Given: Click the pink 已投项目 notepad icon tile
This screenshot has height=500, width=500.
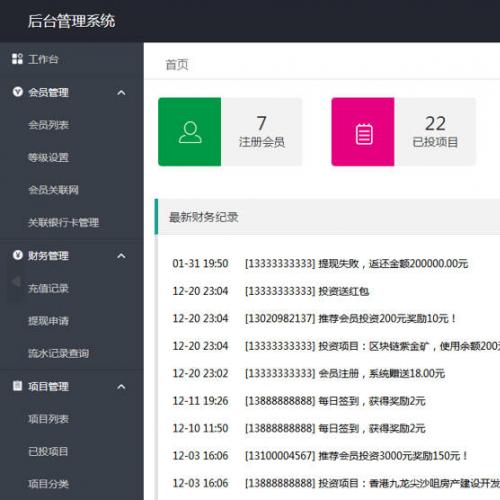Looking at the screenshot, I should tap(363, 132).
